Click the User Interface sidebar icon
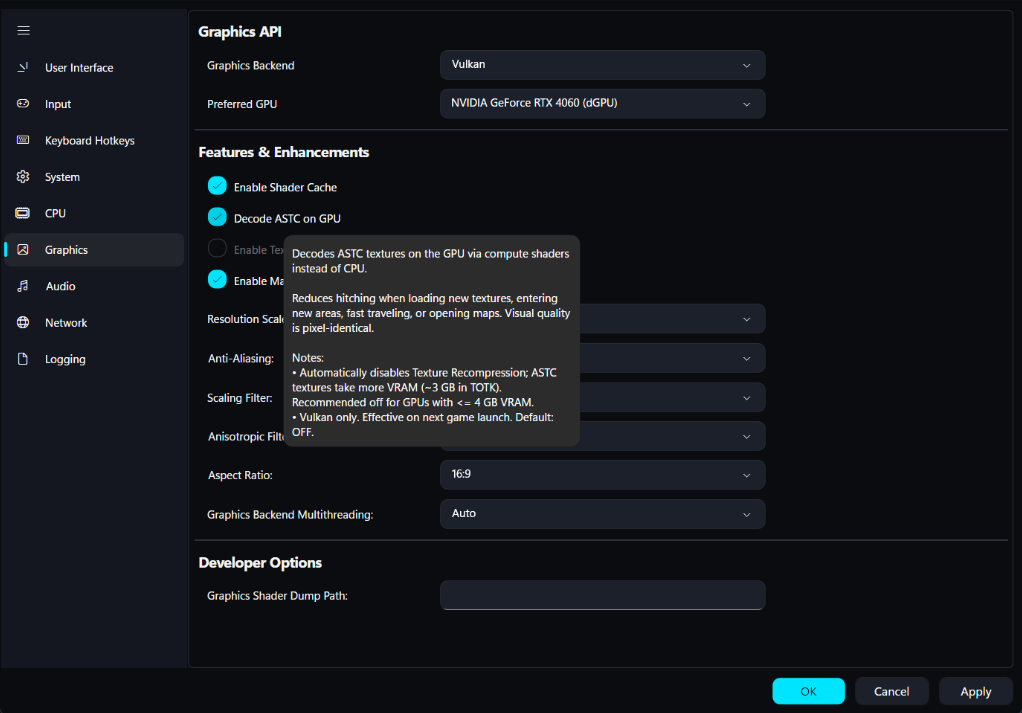Screen dimensions: 1022x713 click(x=23, y=67)
